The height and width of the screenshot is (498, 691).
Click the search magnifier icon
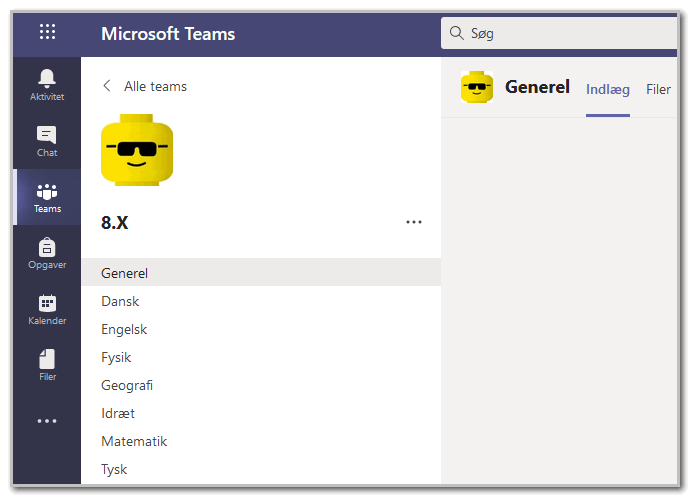(456, 33)
